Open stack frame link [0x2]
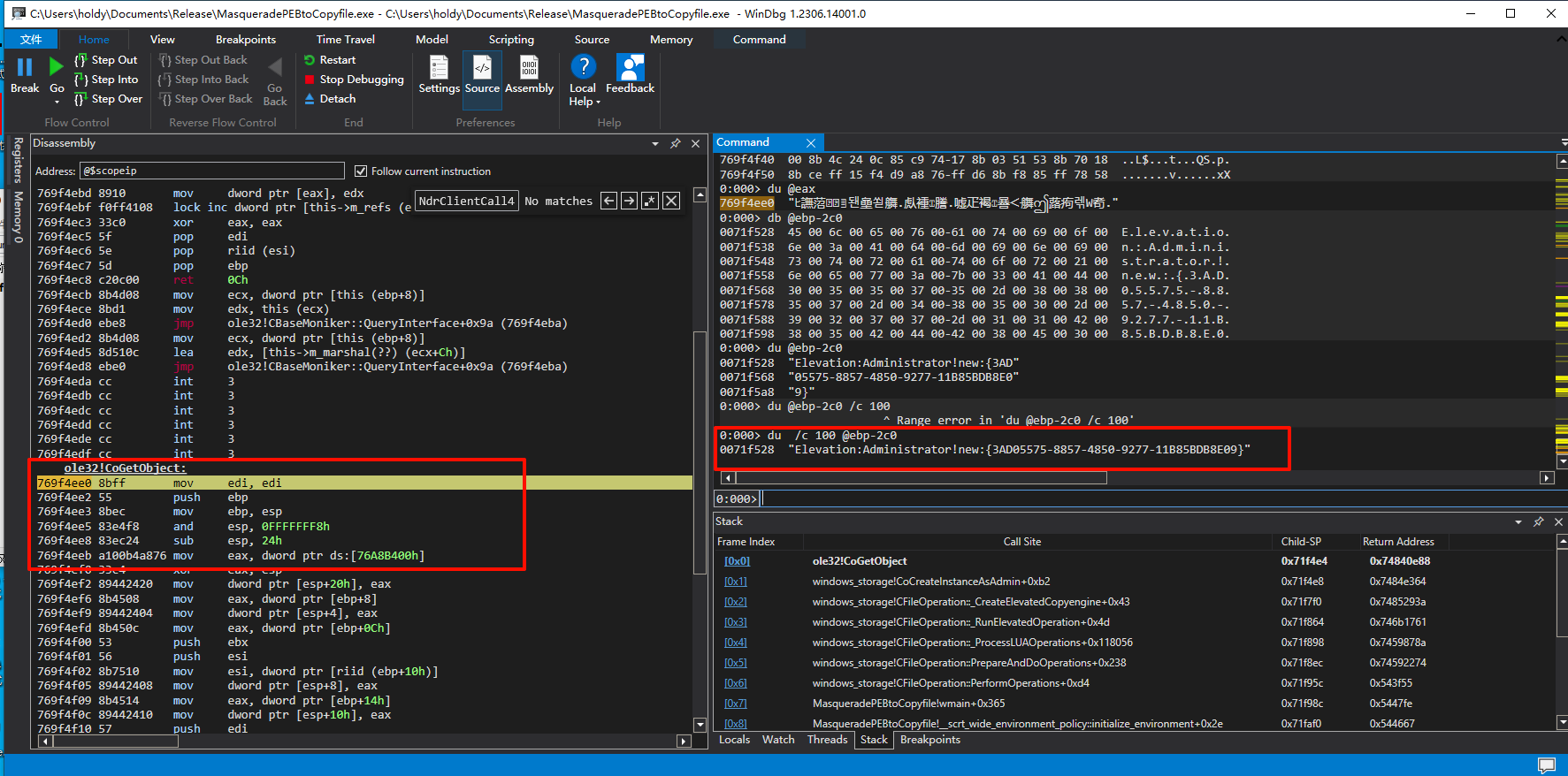 736,602
